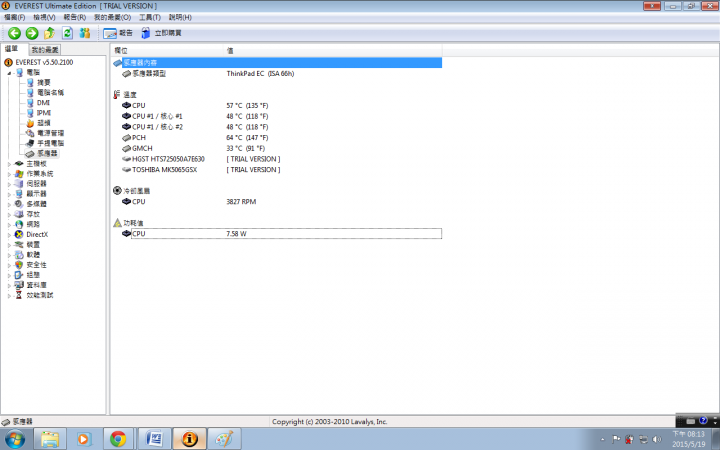This screenshot has height=450, width=720.
Task: Open Windows Media Player from the taskbar
Action: click(84, 439)
